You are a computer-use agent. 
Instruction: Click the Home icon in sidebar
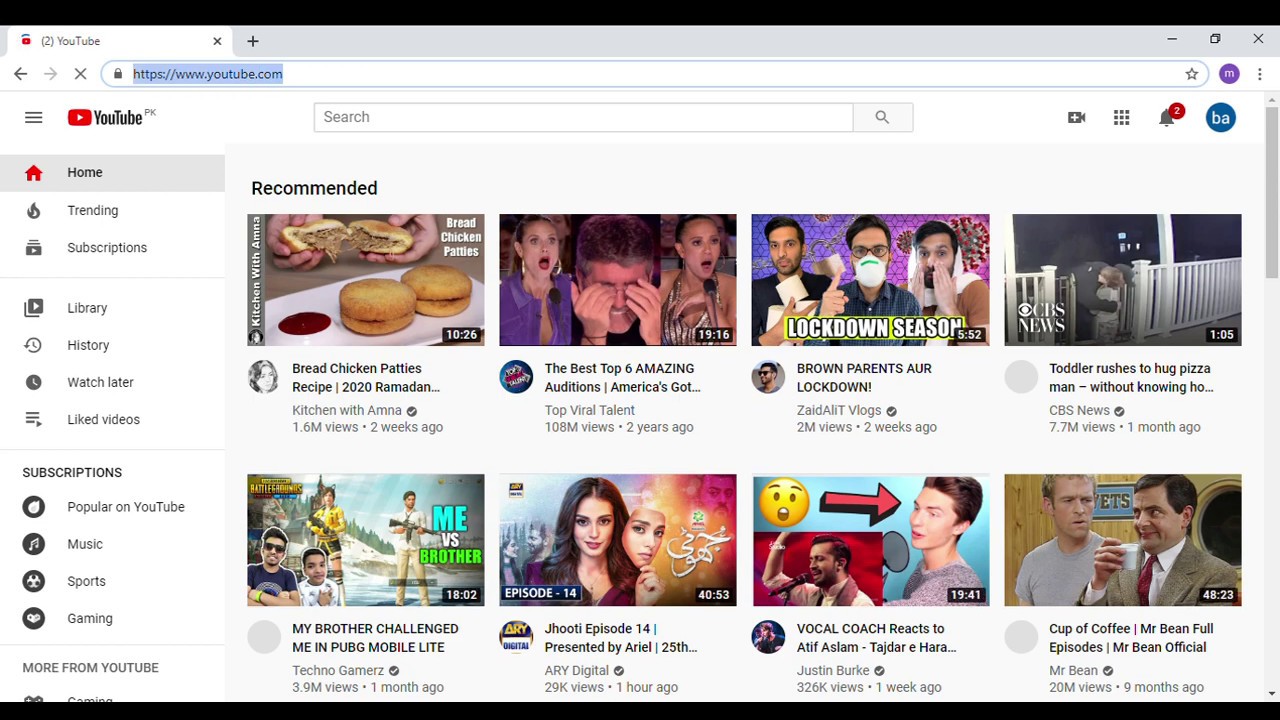pyautogui.click(x=34, y=173)
